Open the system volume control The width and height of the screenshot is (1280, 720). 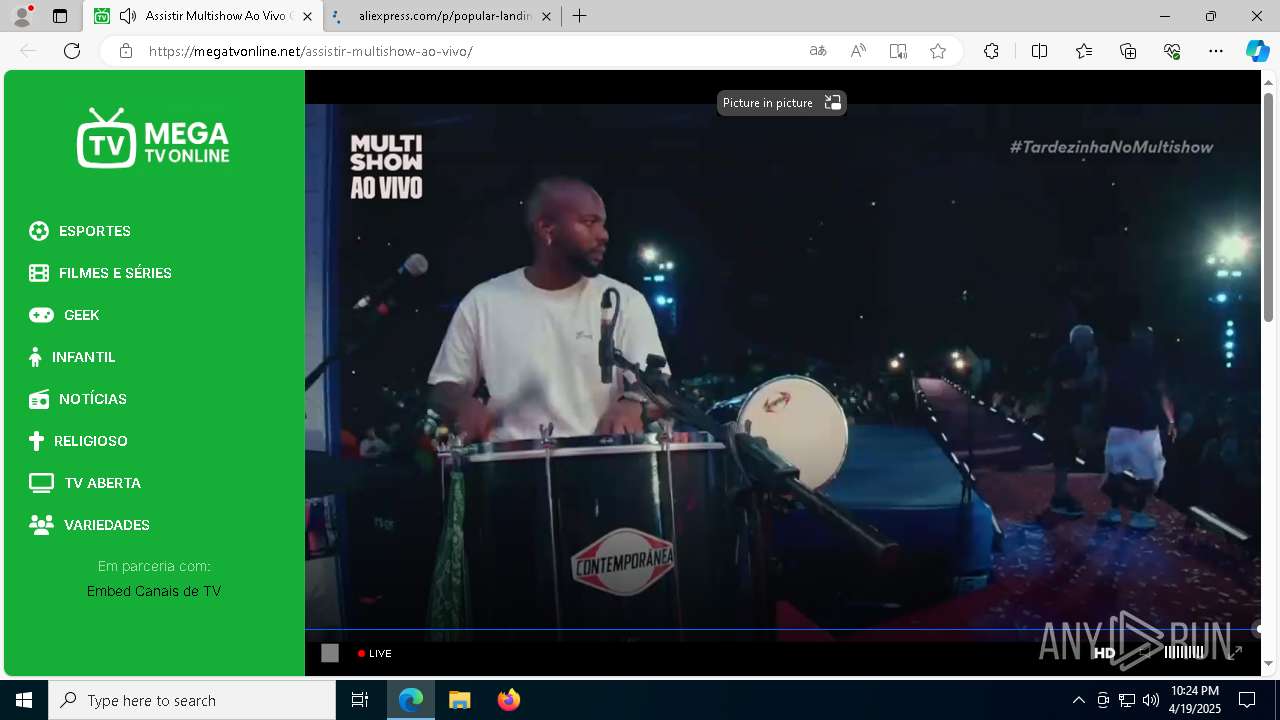pyautogui.click(x=1150, y=700)
